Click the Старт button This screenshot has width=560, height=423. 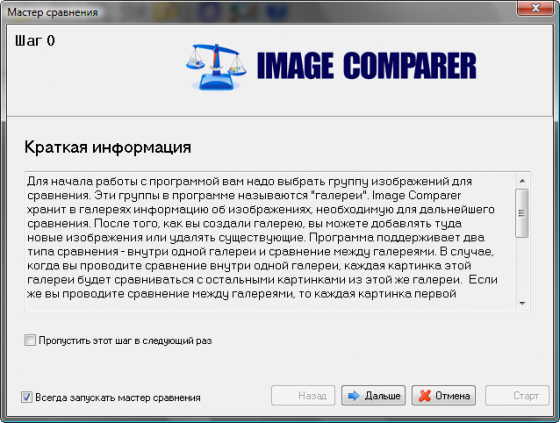pos(517,395)
